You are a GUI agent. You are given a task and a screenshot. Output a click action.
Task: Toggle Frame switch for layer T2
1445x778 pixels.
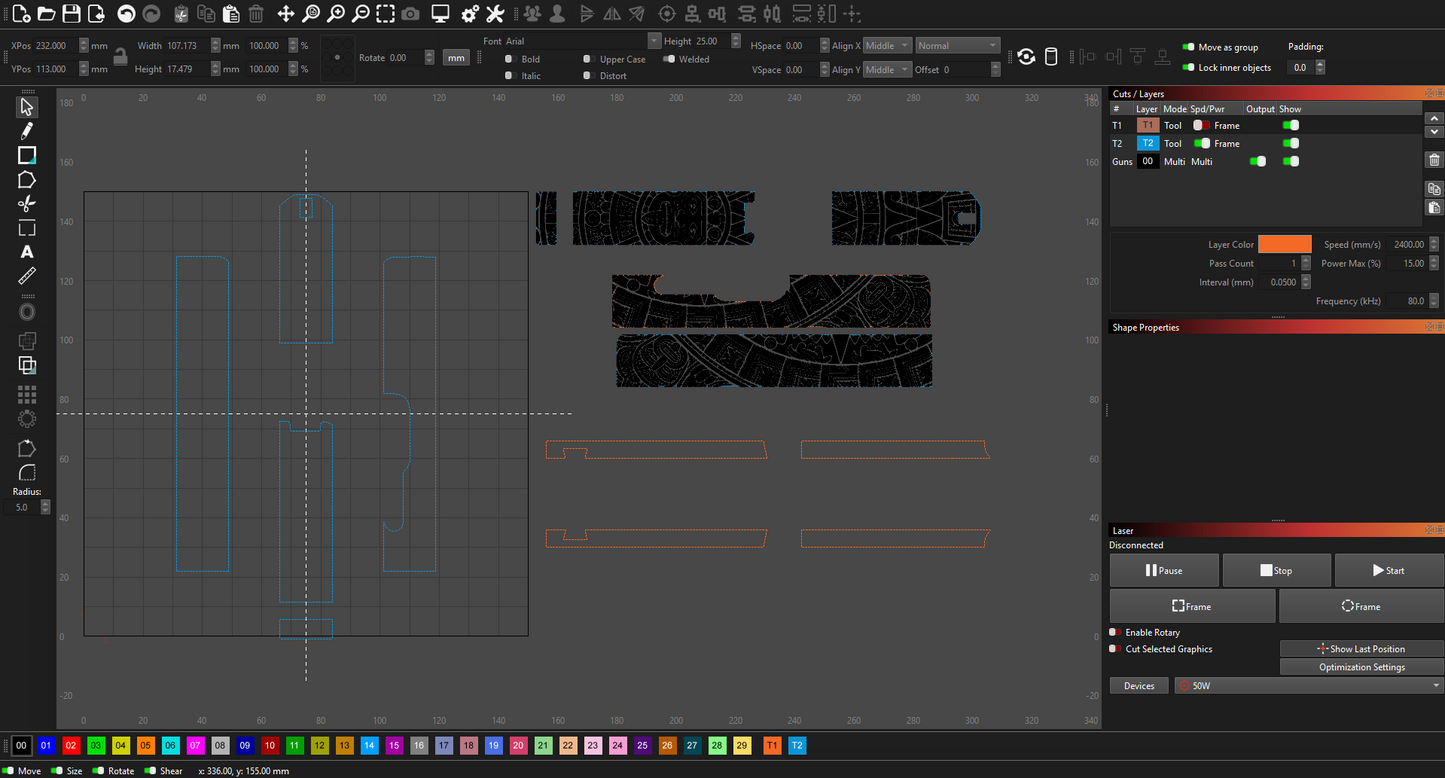(x=1201, y=143)
